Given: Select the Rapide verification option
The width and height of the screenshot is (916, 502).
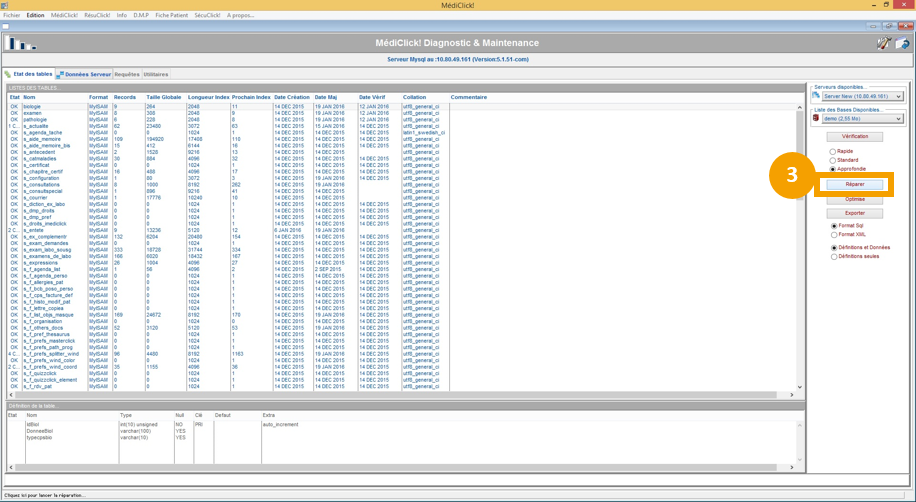Looking at the screenshot, I should click(x=833, y=152).
